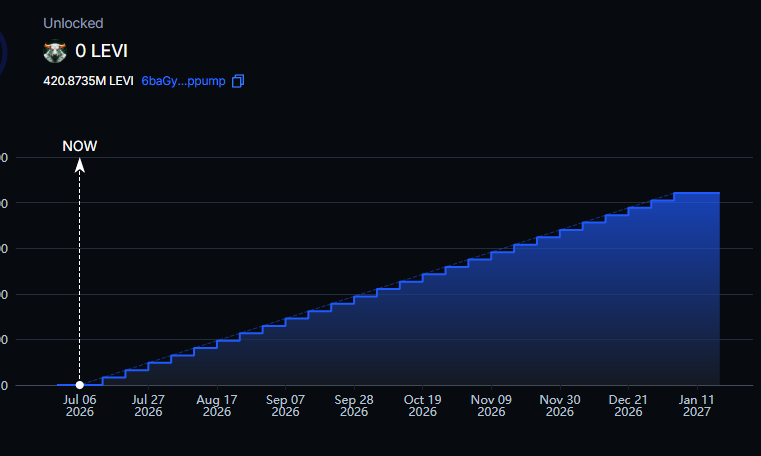This screenshot has width=761, height=456.
Task: Open the 6baGy...ppump address link
Action: tap(183, 81)
